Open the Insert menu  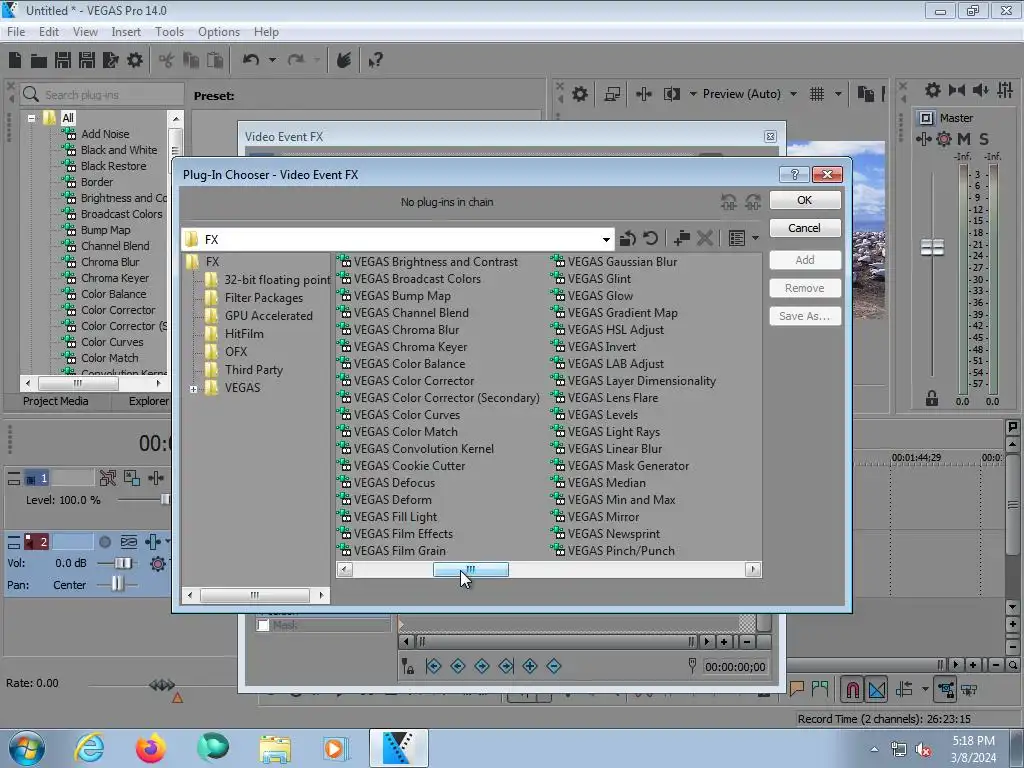click(x=125, y=31)
